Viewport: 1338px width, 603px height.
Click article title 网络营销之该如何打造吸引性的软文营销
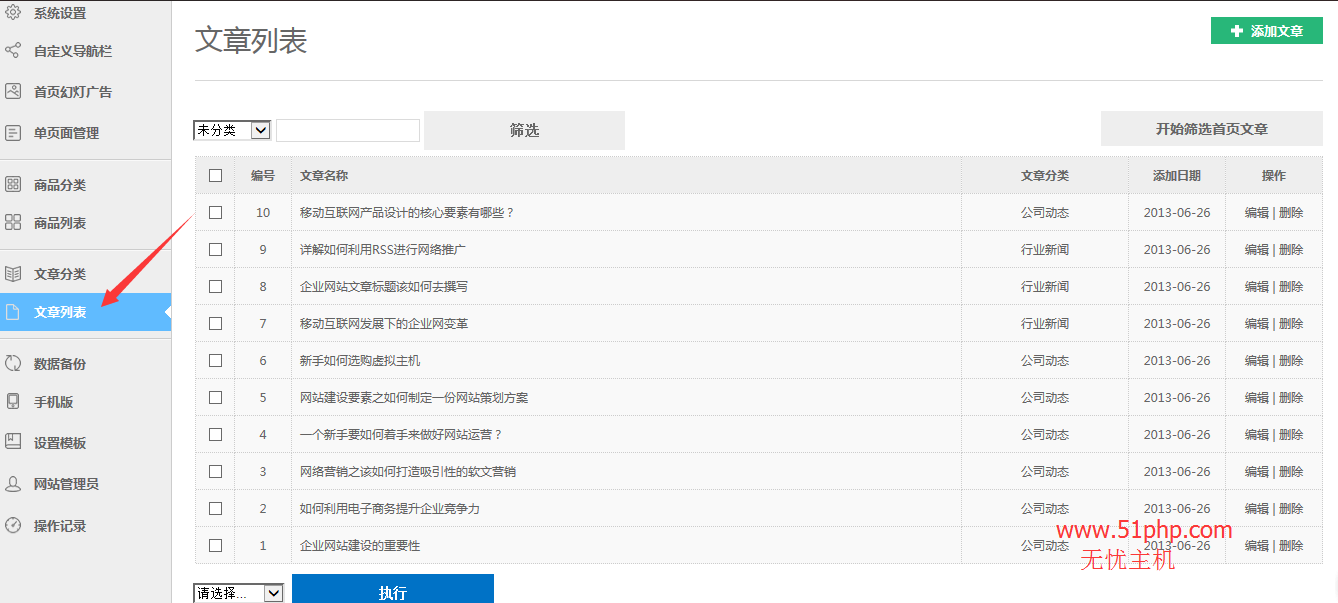[x=408, y=471]
